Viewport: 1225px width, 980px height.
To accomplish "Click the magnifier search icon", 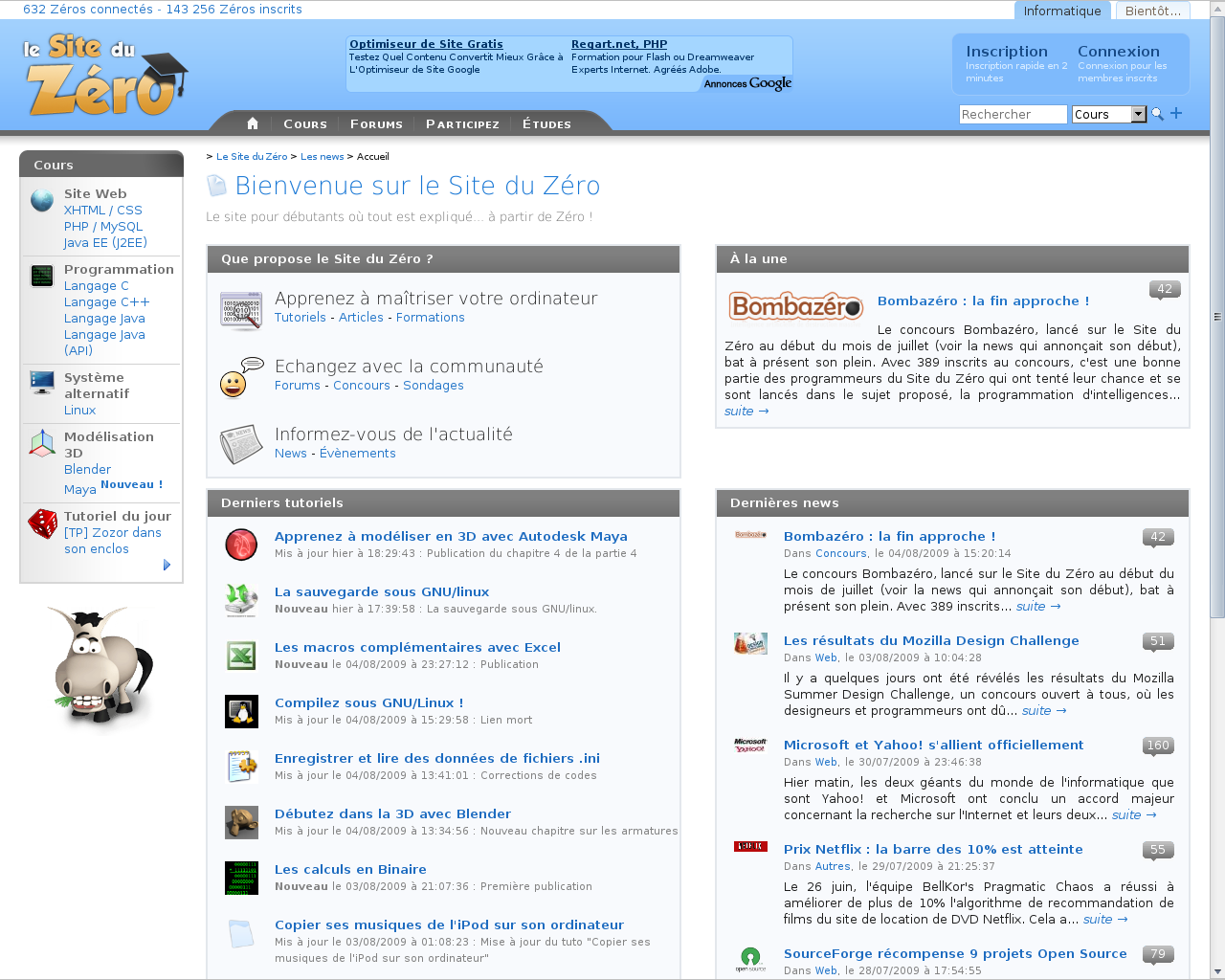I will [1157, 114].
